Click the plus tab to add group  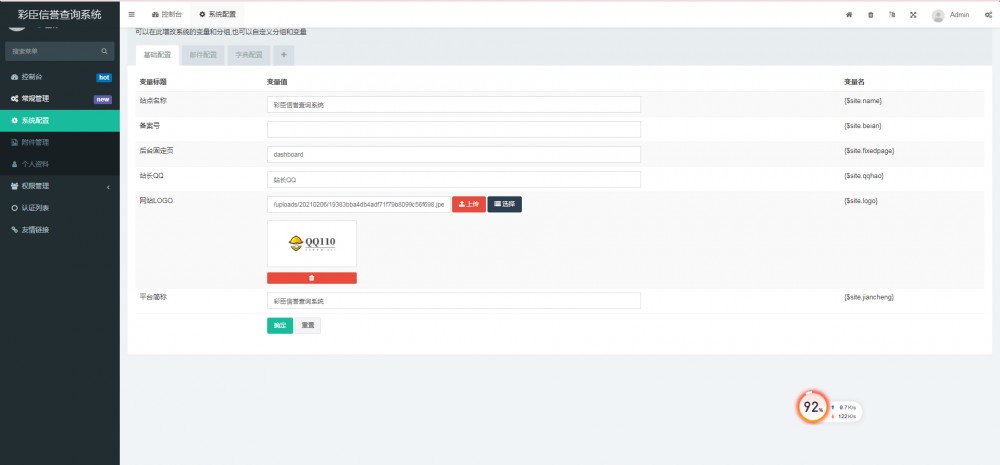click(283, 55)
